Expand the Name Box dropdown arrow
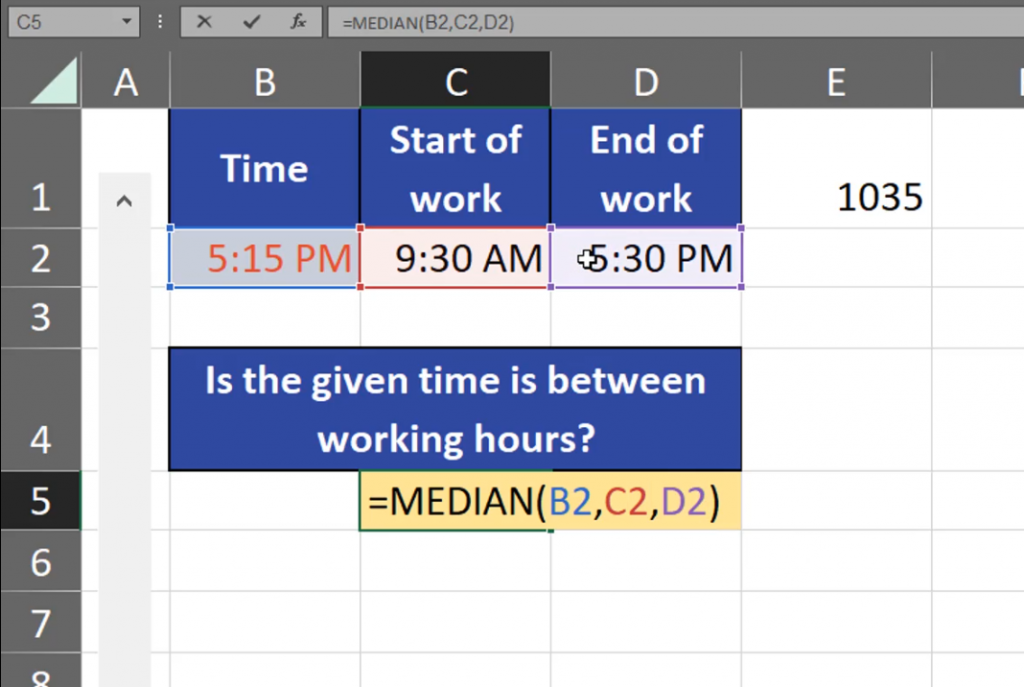 pos(126,21)
